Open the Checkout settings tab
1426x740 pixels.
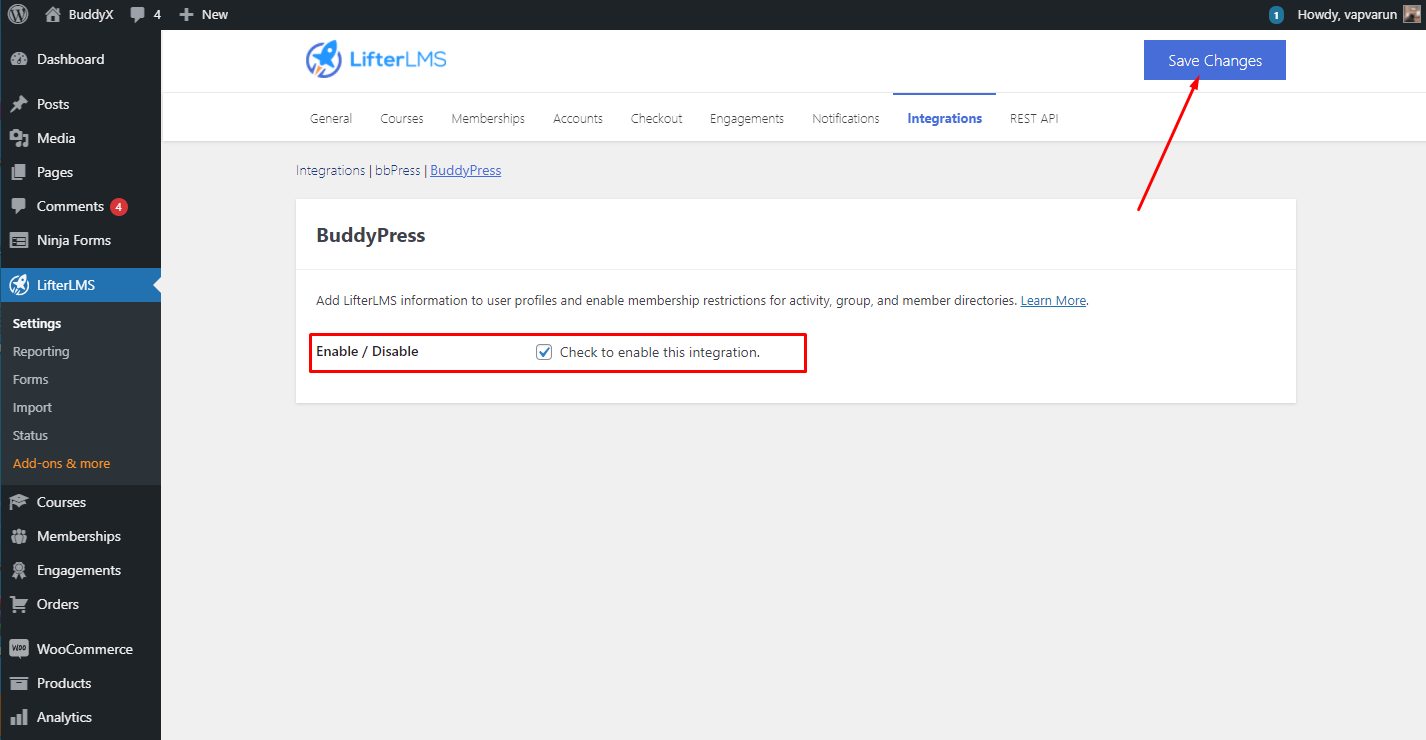click(656, 118)
